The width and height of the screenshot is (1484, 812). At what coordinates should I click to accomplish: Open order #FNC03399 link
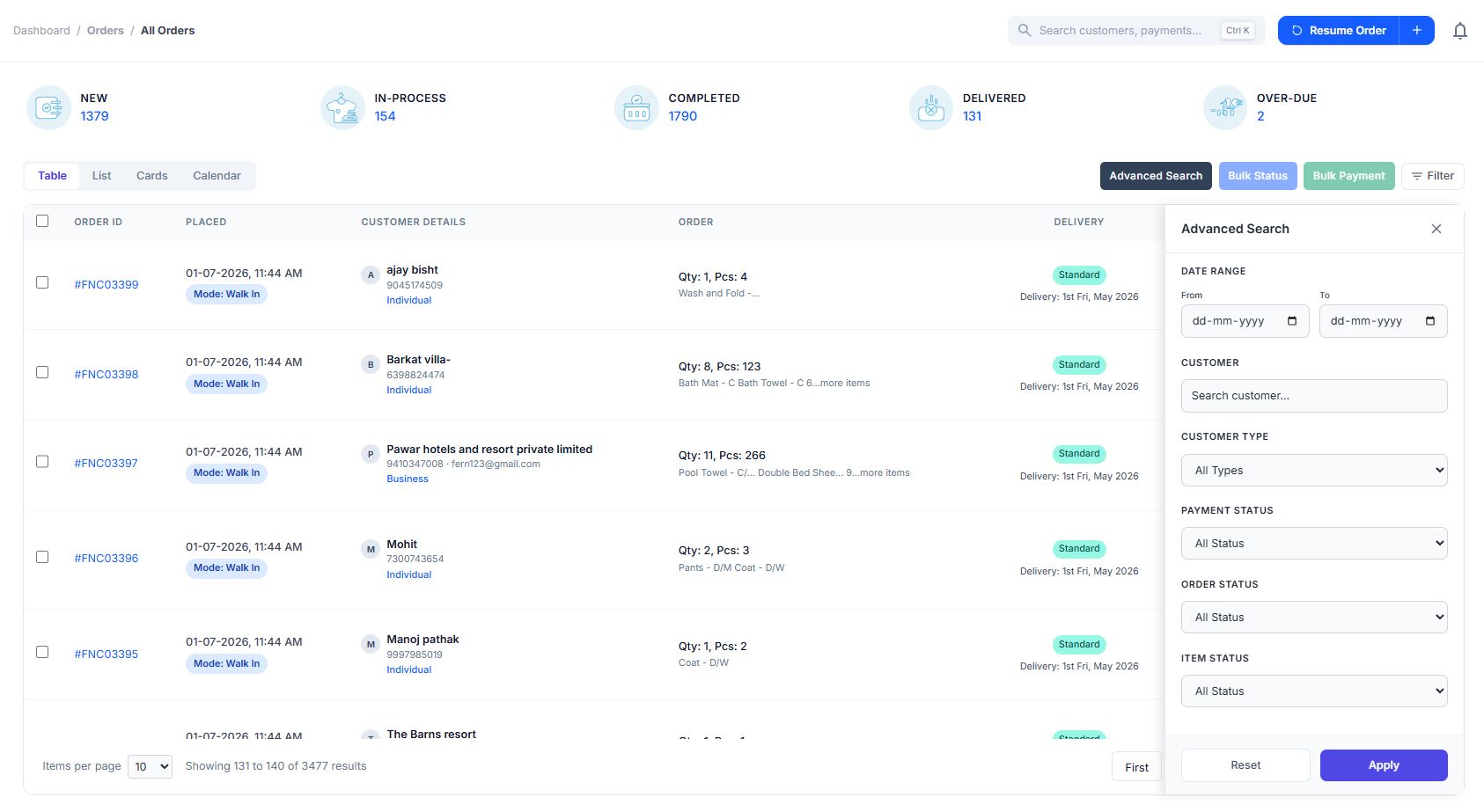(107, 285)
